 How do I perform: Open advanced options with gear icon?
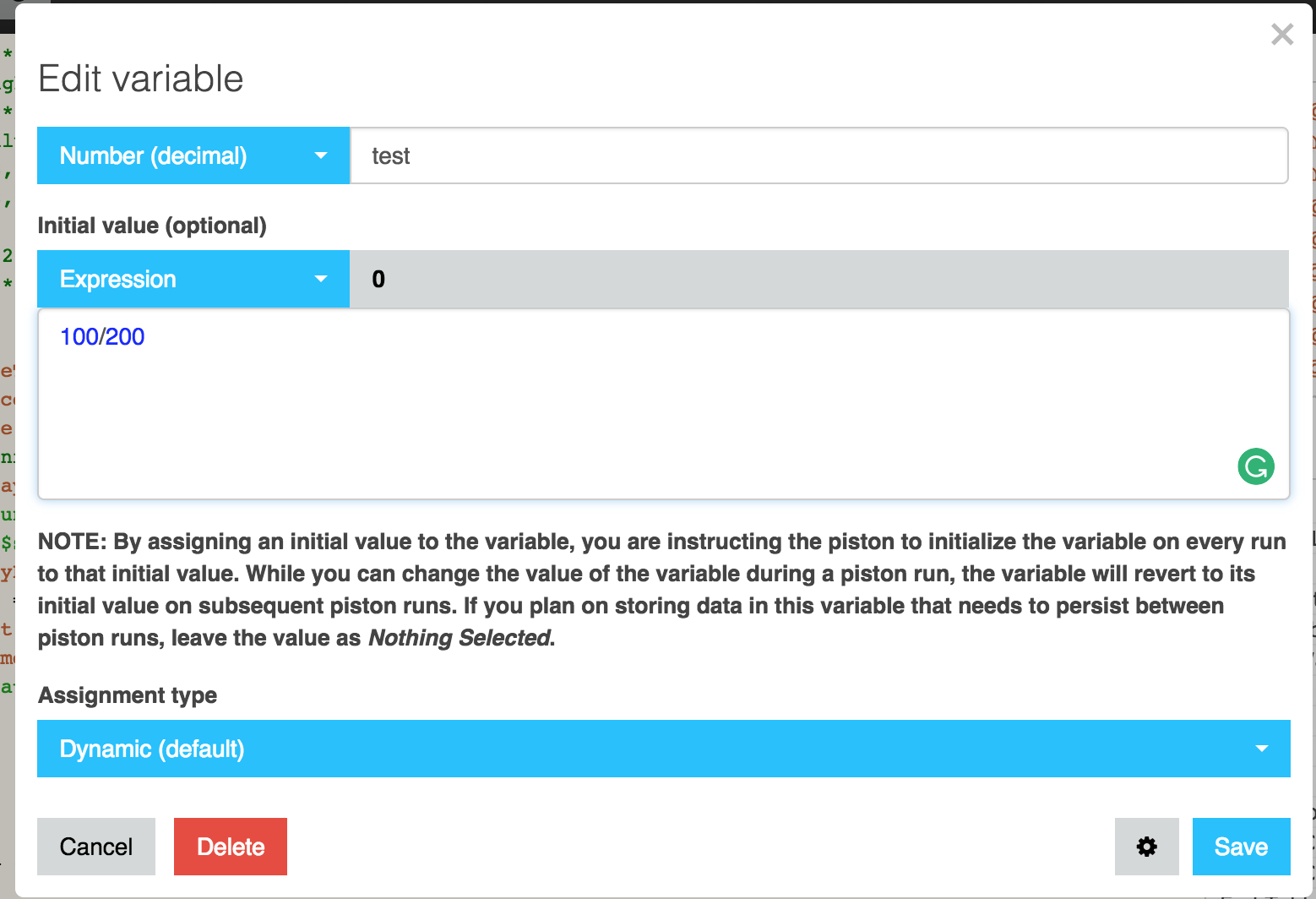(x=1146, y=847)
